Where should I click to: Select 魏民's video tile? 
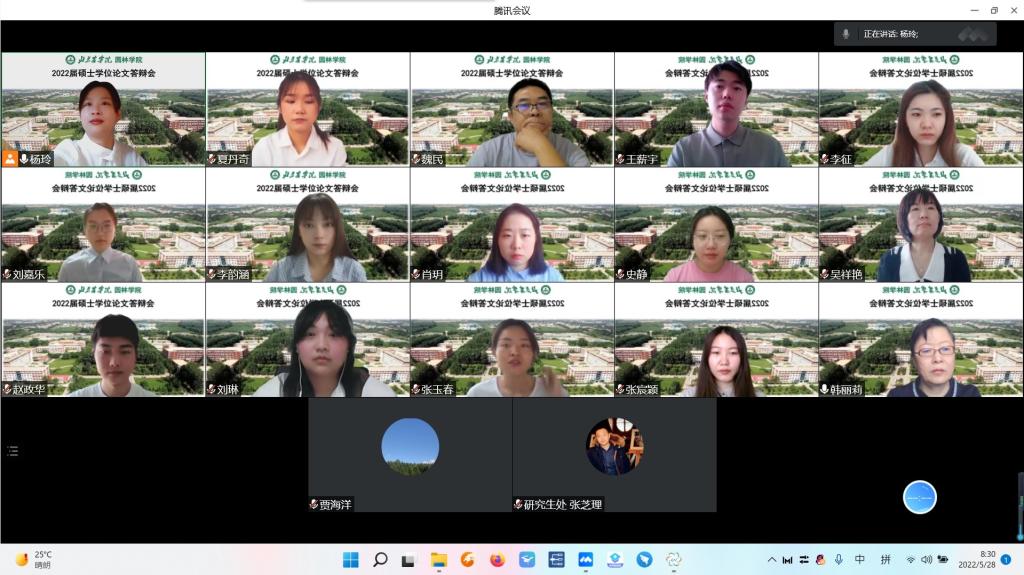[x=512, y=110]
